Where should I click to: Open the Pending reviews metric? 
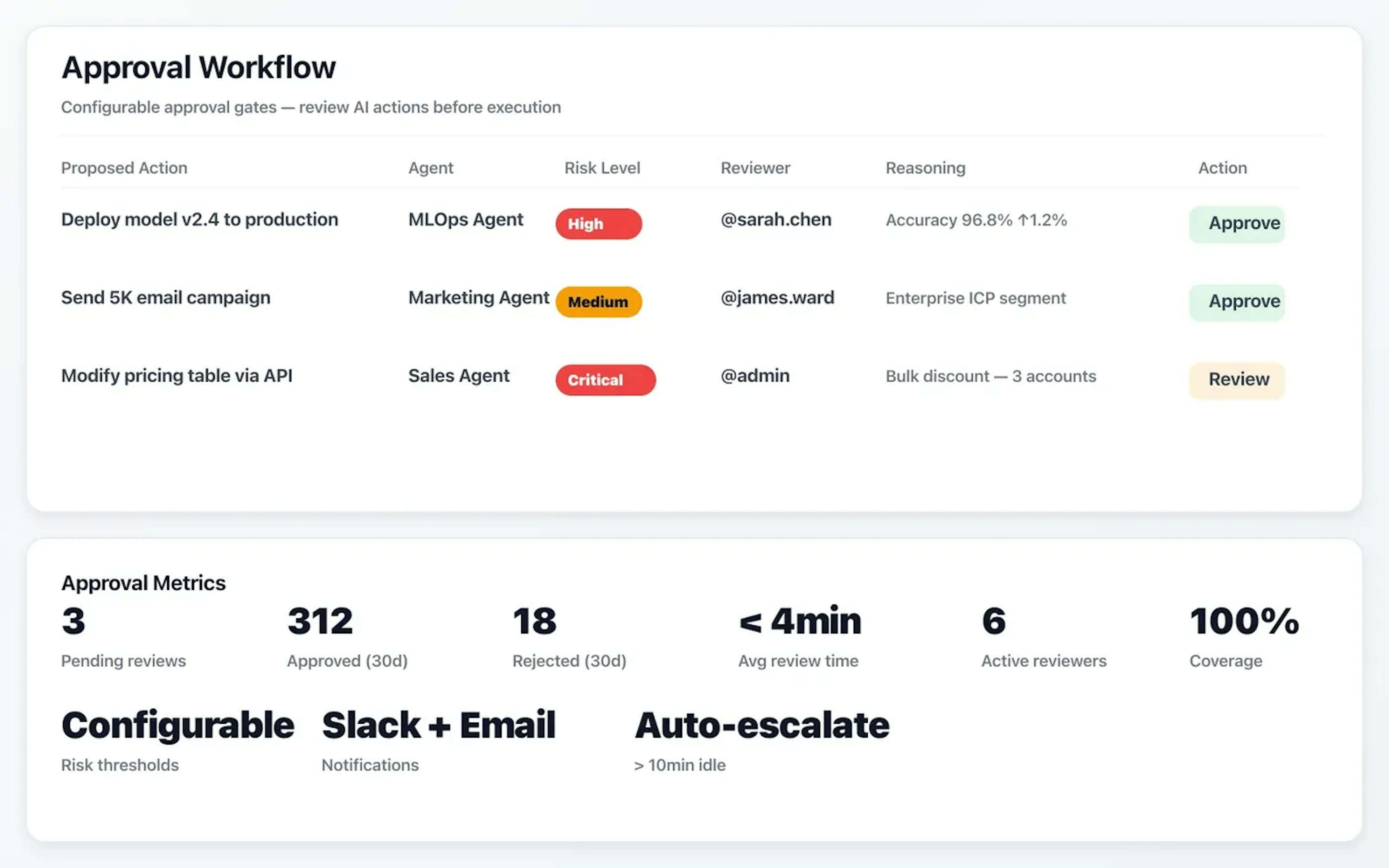click(x=123, y=637)
